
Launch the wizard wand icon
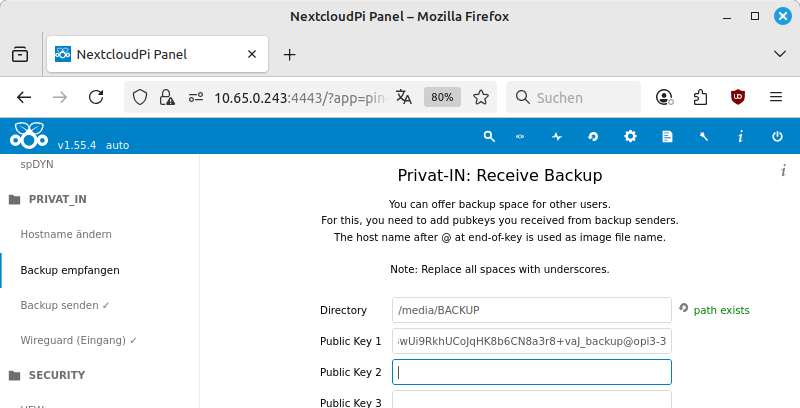click(704, 136)
